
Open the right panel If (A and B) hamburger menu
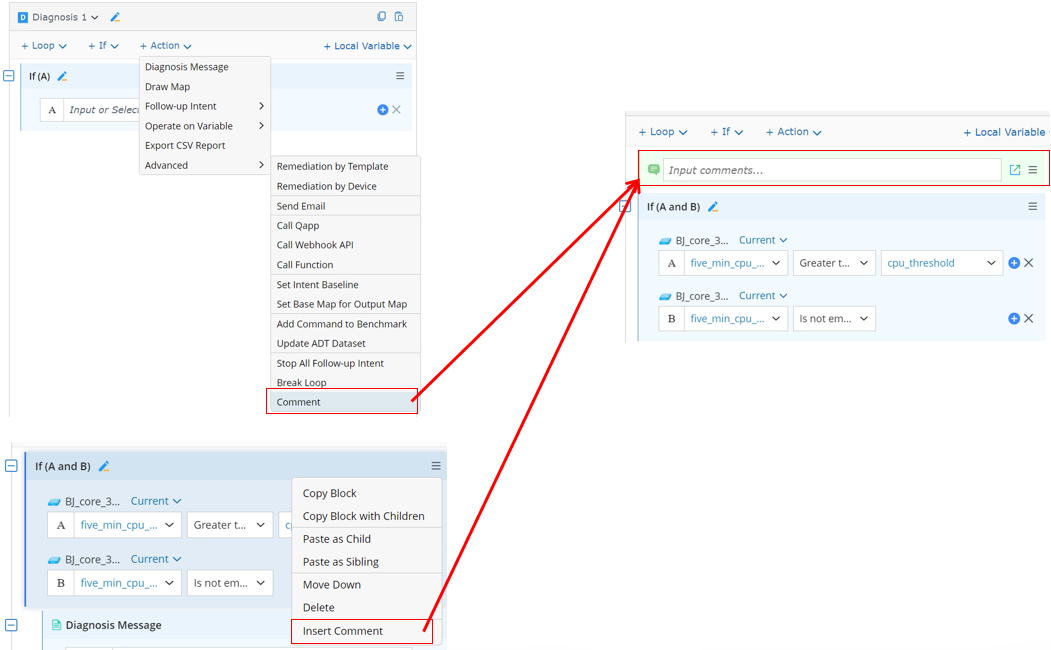pyautogui.click(x=1033, y=206)
